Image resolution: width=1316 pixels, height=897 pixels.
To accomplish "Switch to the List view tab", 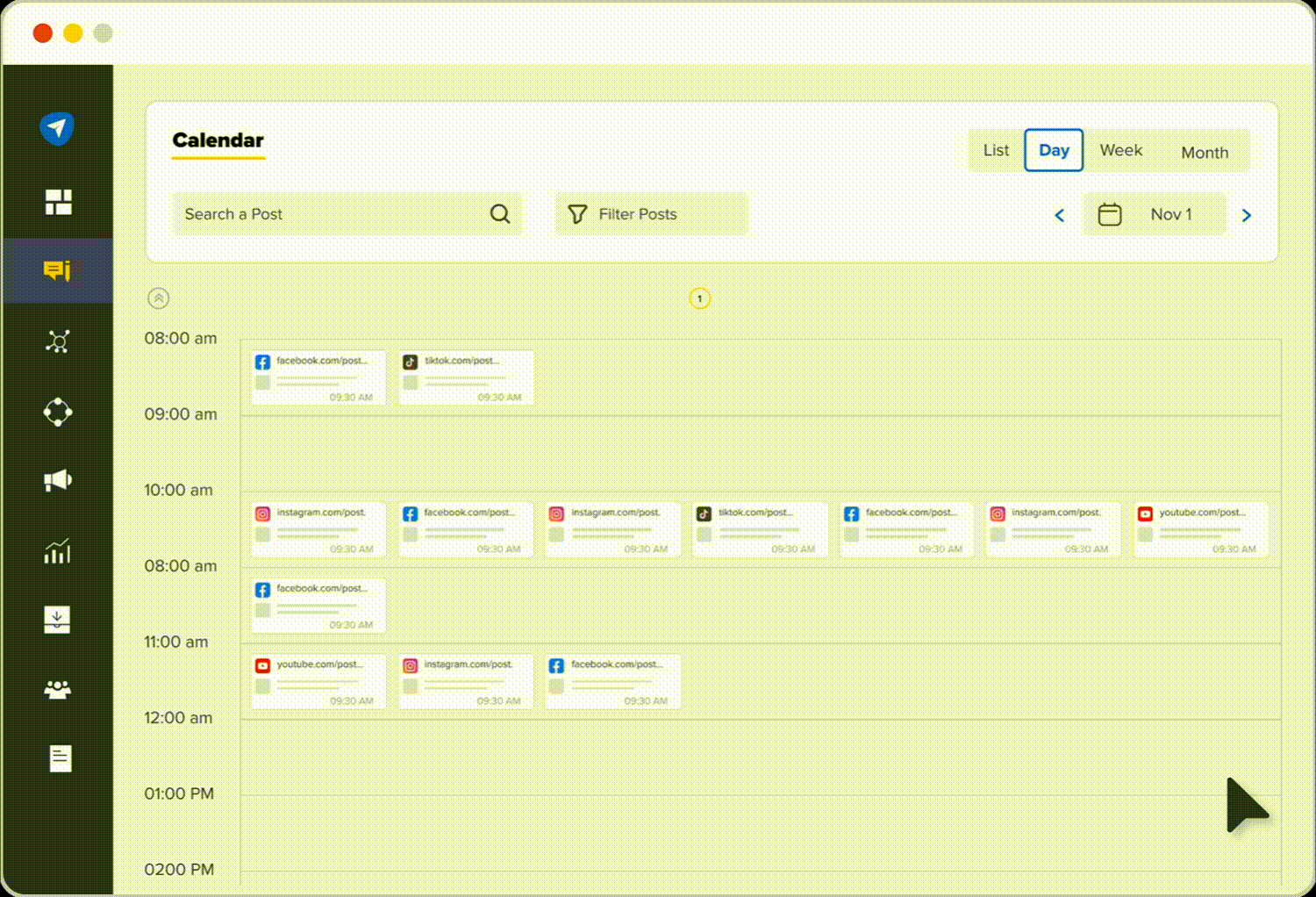I will coord(996,151).
